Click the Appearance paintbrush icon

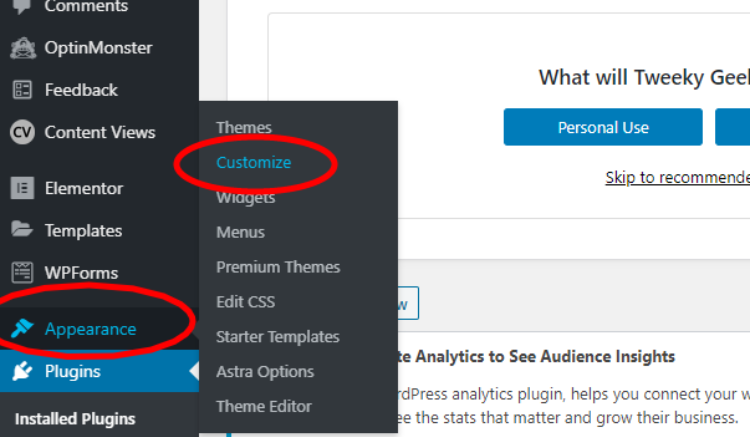click(x=22, y=328)
